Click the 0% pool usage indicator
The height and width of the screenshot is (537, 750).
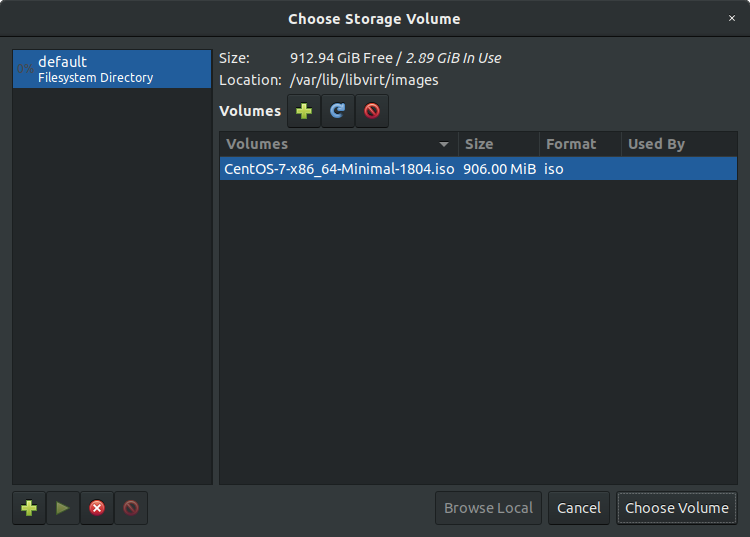tap(24, 69)
